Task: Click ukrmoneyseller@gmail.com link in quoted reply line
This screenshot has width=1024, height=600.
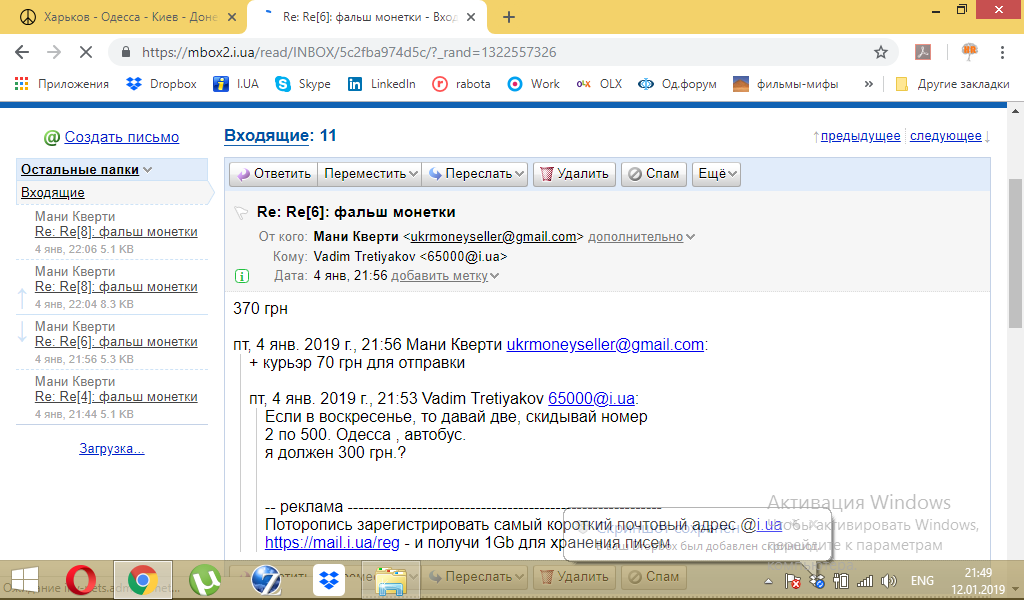Action: click(x=605, y=345)
